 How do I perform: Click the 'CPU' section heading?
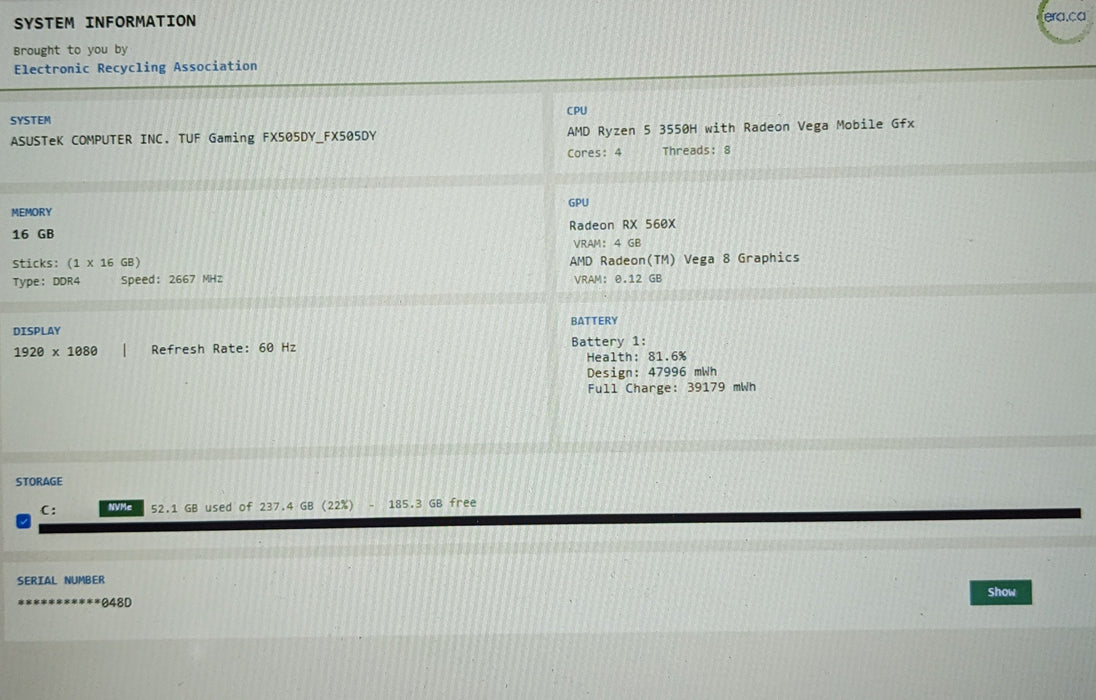[x=577, y=110]
